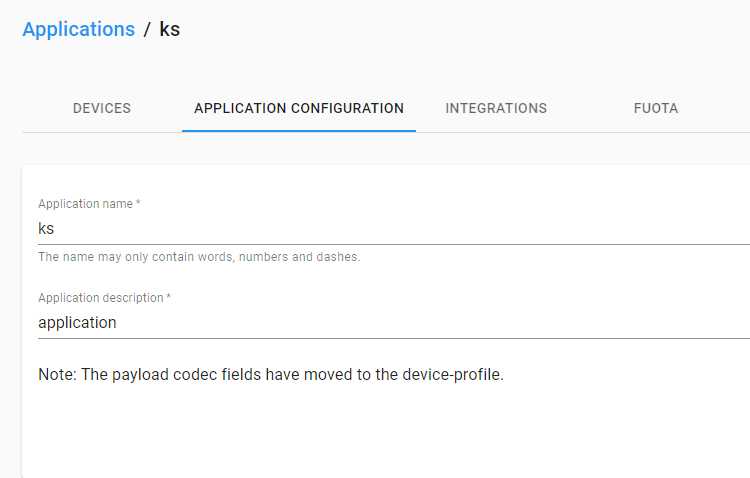Click the payload codec note text

pyautogui.click(x=271, y=374)
